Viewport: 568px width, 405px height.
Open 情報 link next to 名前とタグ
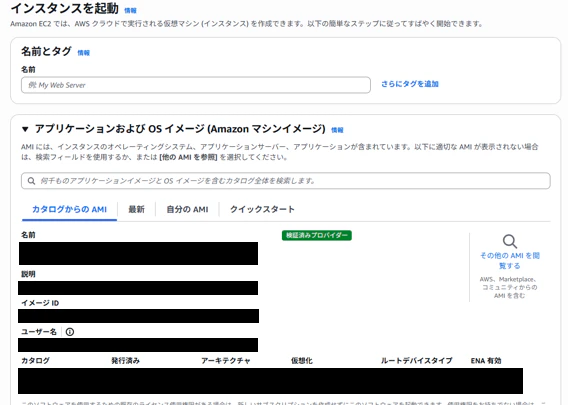coord(84,53)
